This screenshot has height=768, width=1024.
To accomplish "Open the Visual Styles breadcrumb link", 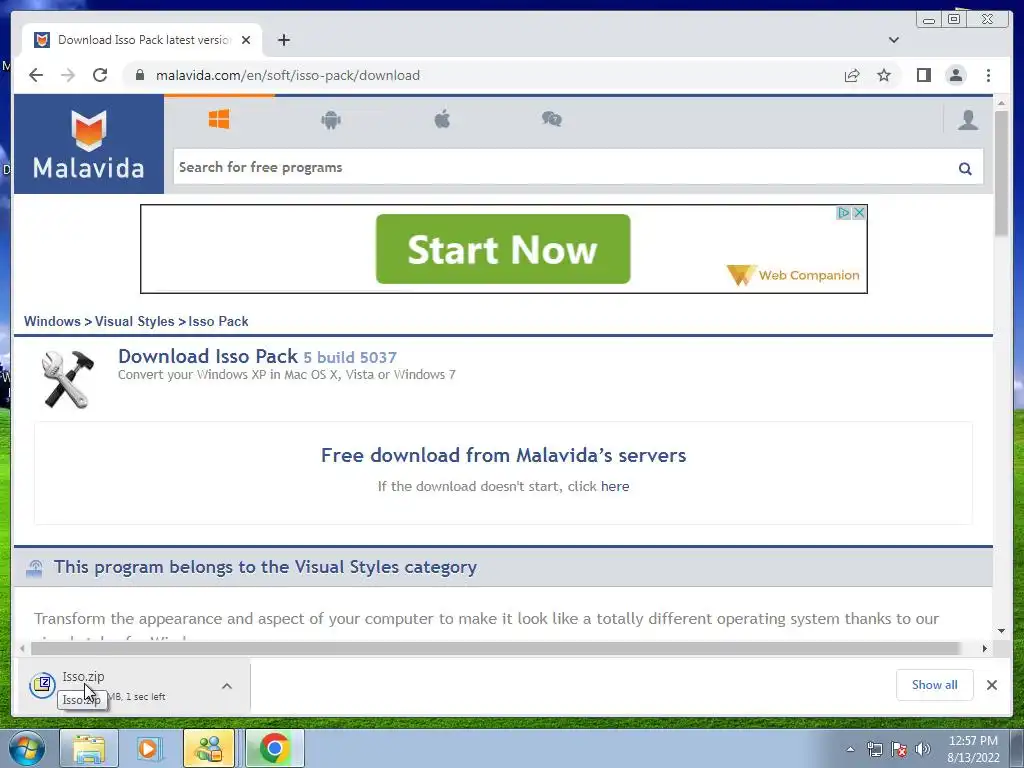I will 135,321.
